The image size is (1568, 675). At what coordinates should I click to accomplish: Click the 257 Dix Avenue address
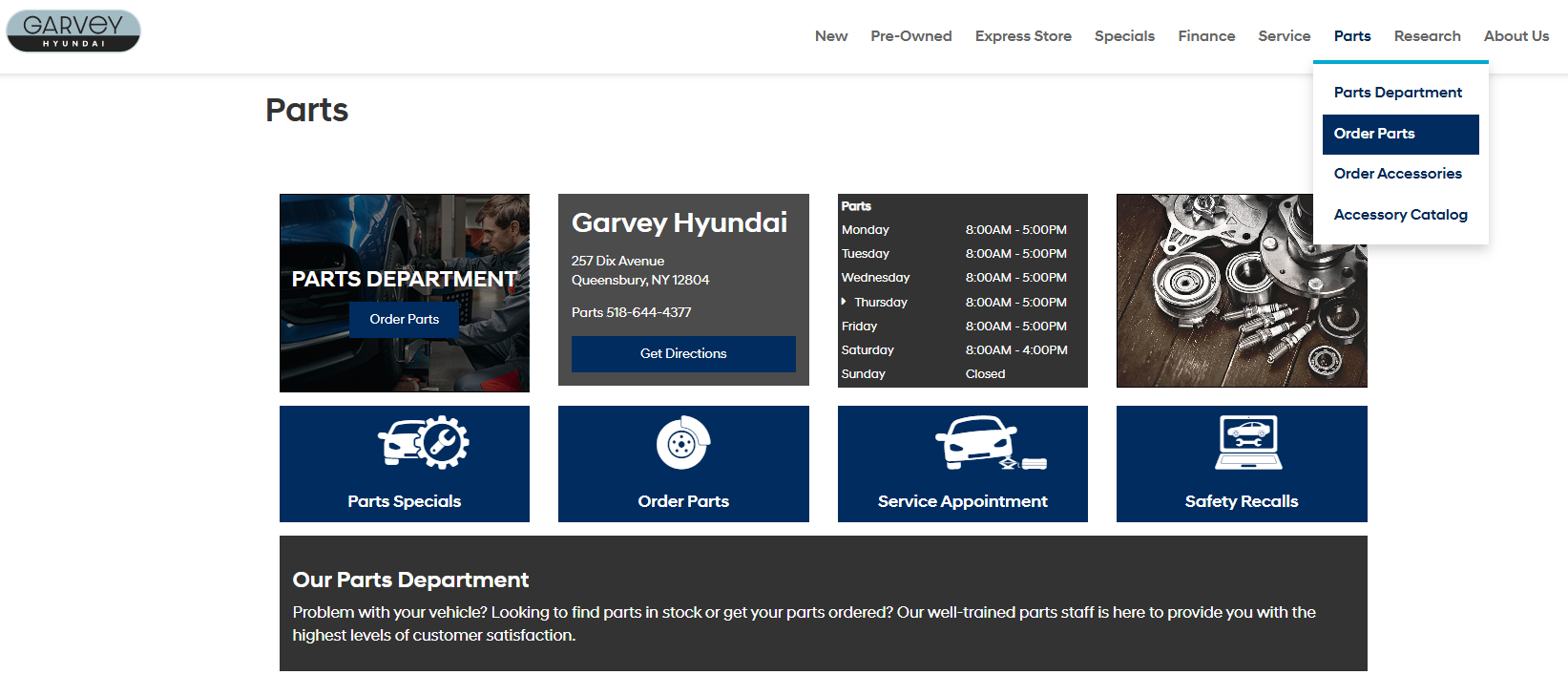click(617, 261)
